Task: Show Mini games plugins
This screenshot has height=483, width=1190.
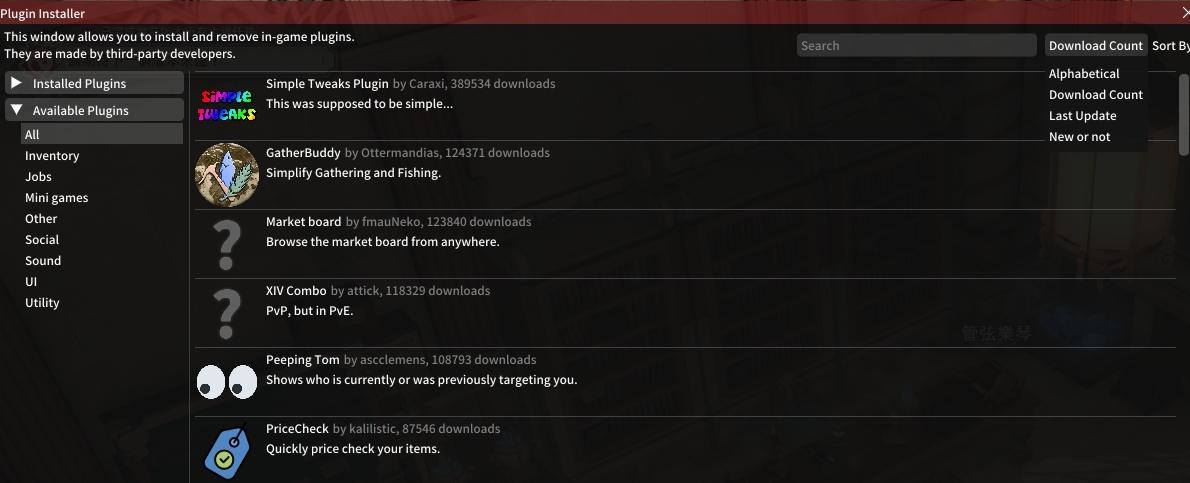Action: [56, 198]
